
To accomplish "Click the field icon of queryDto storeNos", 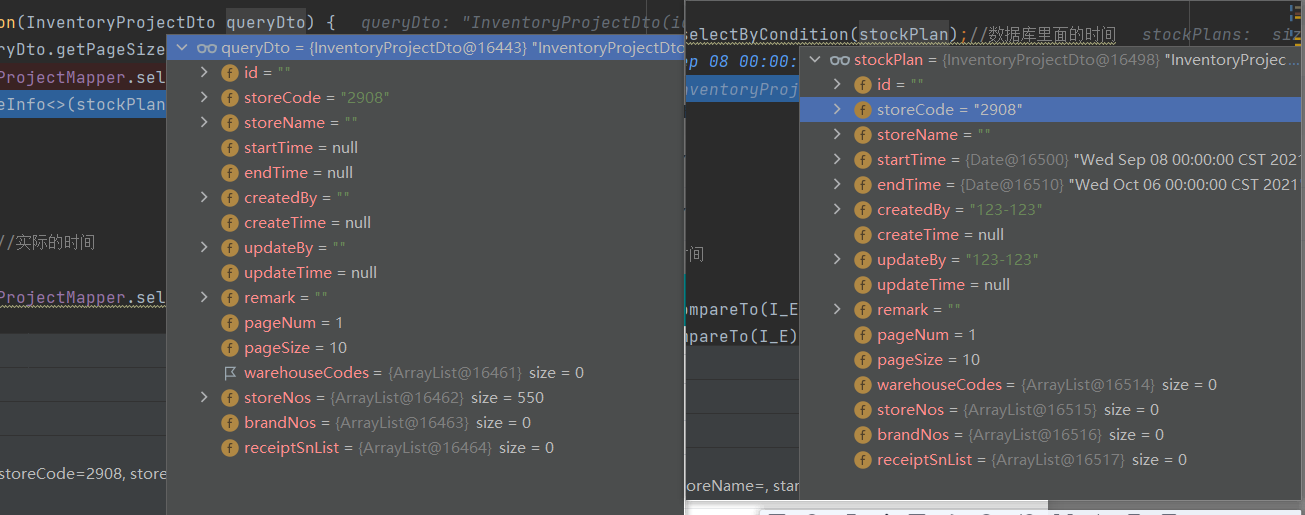I will 230,398.
